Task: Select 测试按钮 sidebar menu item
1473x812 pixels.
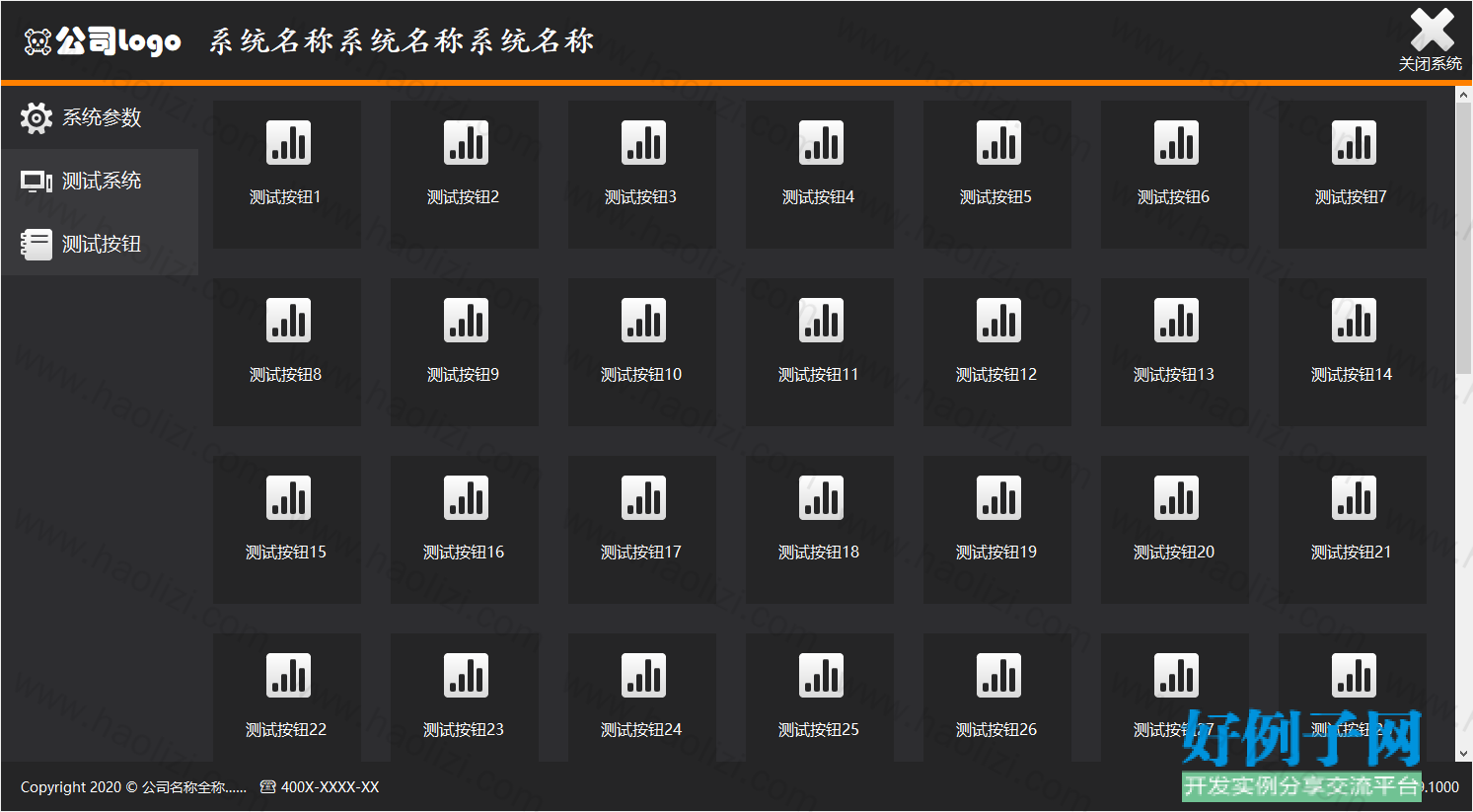Action: 100,244
